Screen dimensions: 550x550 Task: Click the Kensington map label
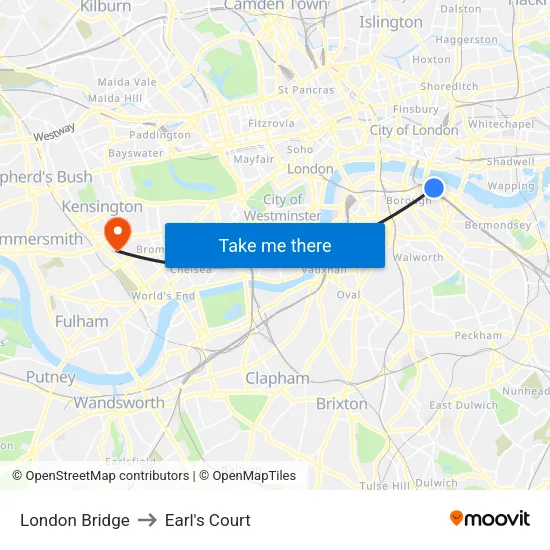(x=102, y=207)
